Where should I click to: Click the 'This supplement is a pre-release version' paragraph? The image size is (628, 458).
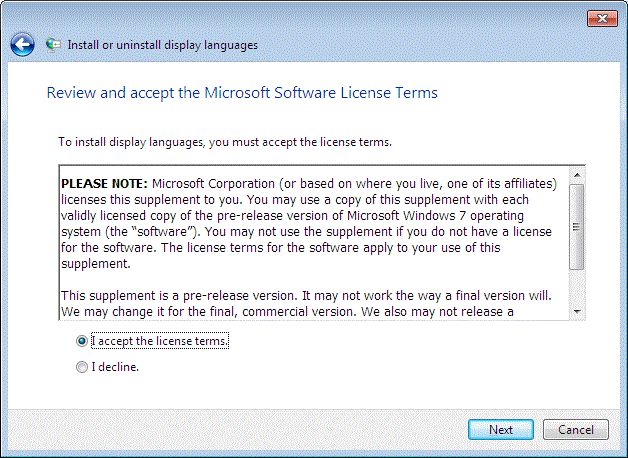coord(306,304)
